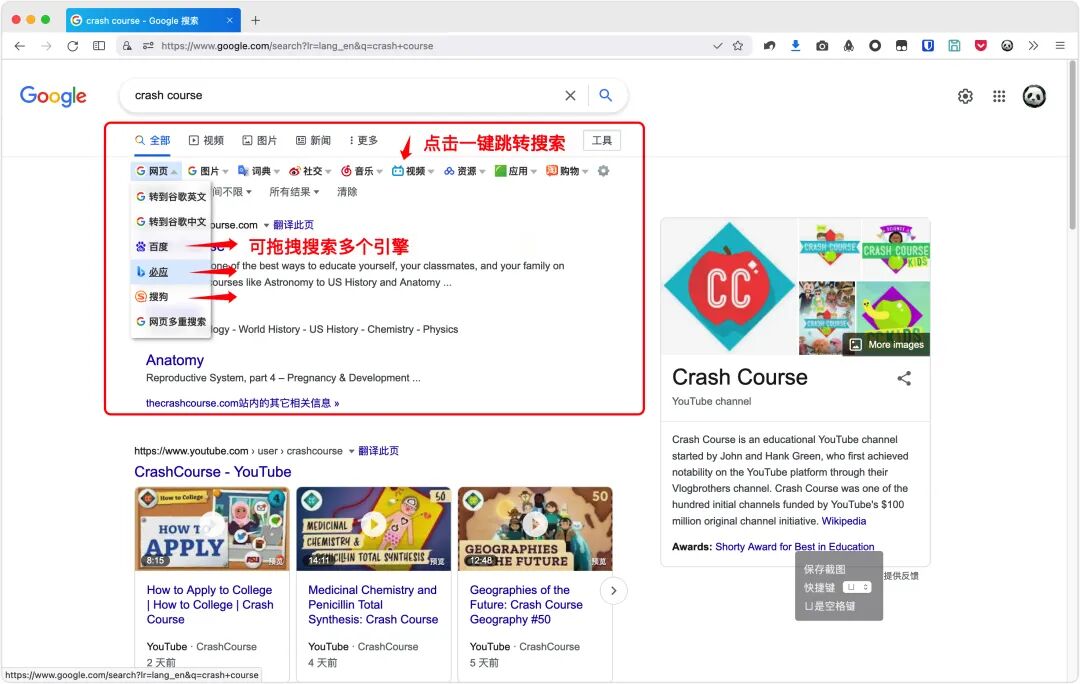Clear the search box text
Image resolution: width=1080 pixels, height=684 pixels.
click(x=570, y=96)
